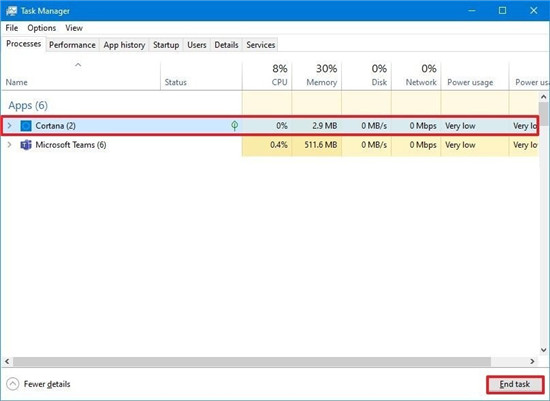Viewport: 550px width, 401px height.
Task: Select the Microsoft Teams (6) row name
Action: coord(71,145)
